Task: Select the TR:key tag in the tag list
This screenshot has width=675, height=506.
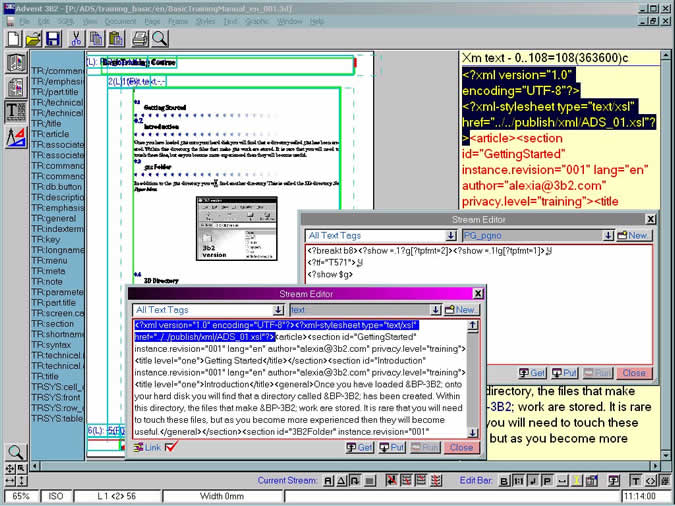Action: coord(46,239)
